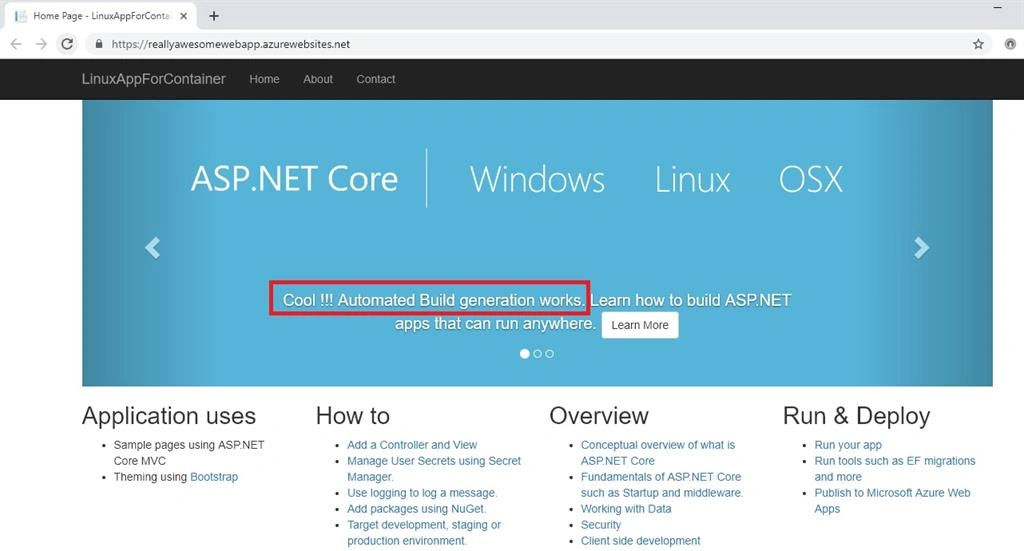1024x551 pixels.
Task: Open the profile icon beside the star
Action: [x=1010, y=44]
